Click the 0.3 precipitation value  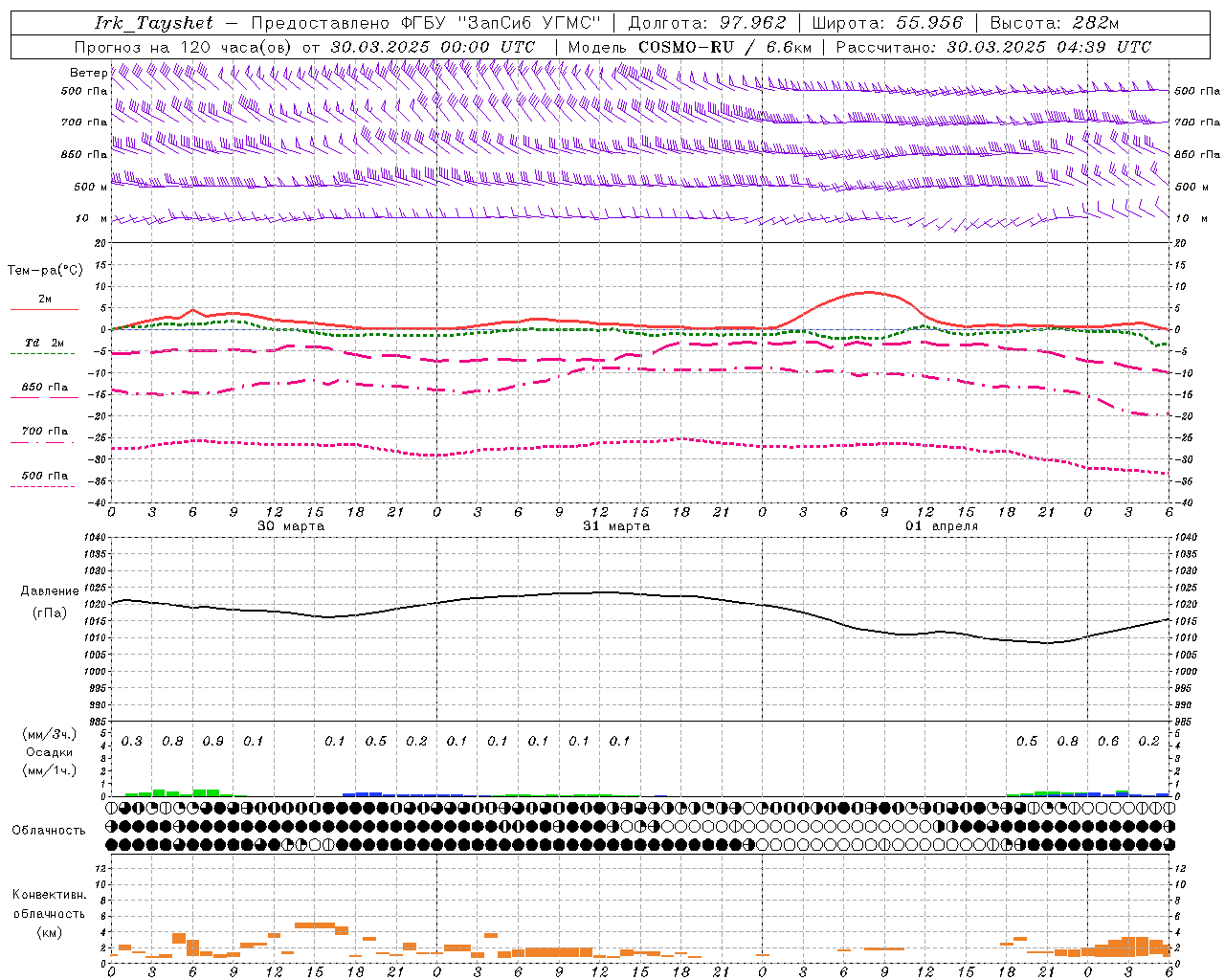[x=131, y=741]
